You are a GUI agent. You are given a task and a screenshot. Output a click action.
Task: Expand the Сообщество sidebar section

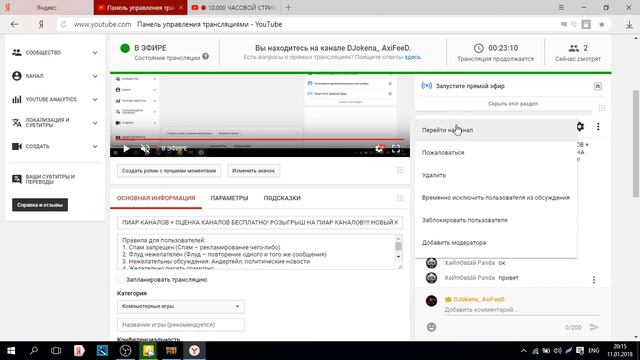coord(95,53)
